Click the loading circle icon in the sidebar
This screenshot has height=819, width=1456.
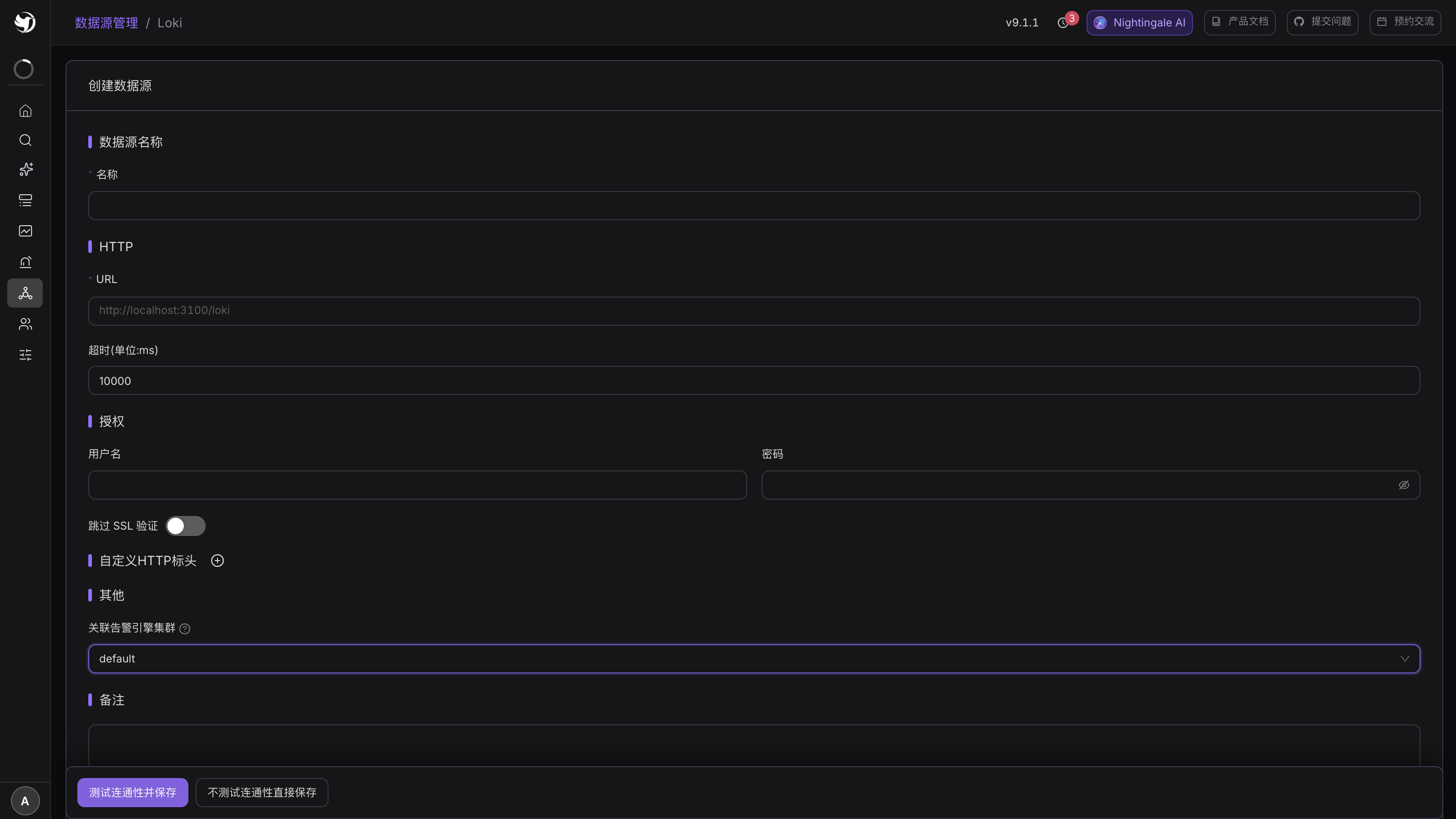[x=24, y=69]
